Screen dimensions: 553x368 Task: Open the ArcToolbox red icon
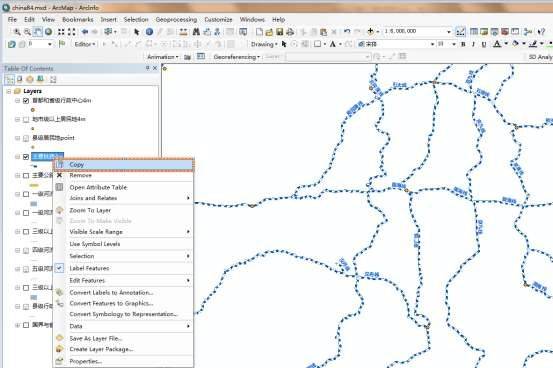505,32
